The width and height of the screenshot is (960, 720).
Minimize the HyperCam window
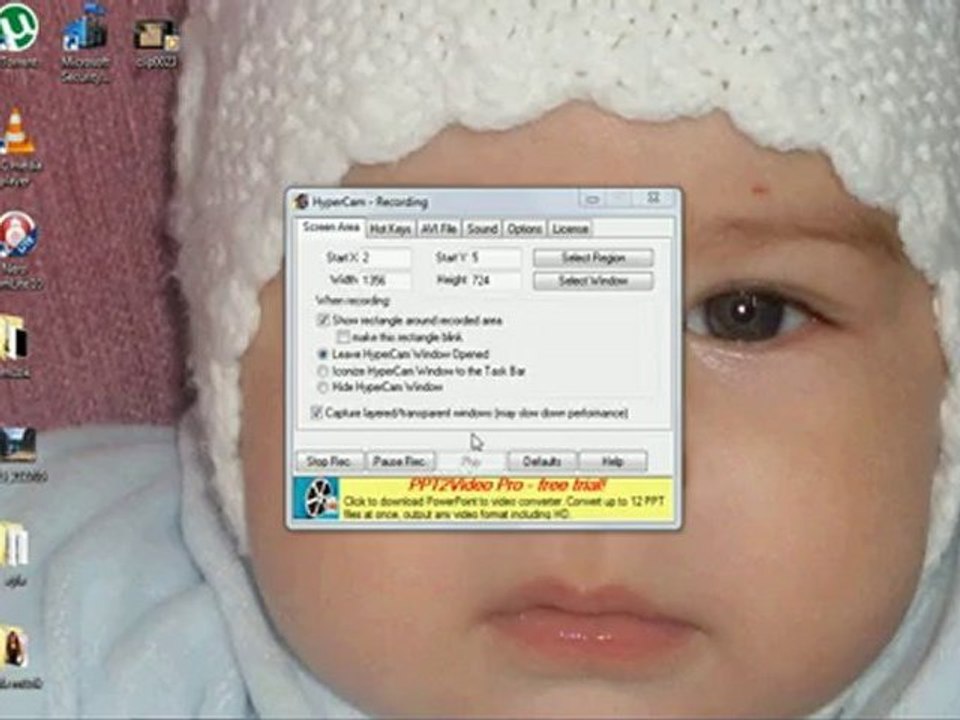click(593, 199)
